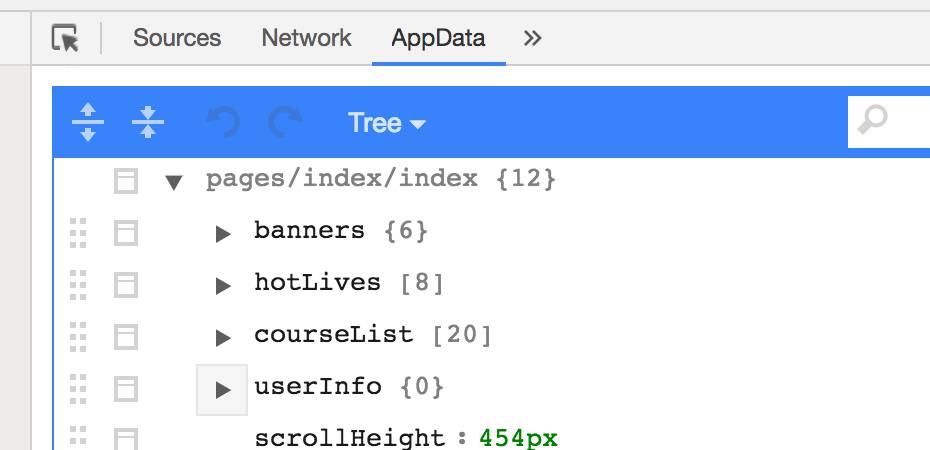This screenshot has height=450, width=930.
Task: Activate the inspect element picker icon
Action: click(x=65, y=38)
